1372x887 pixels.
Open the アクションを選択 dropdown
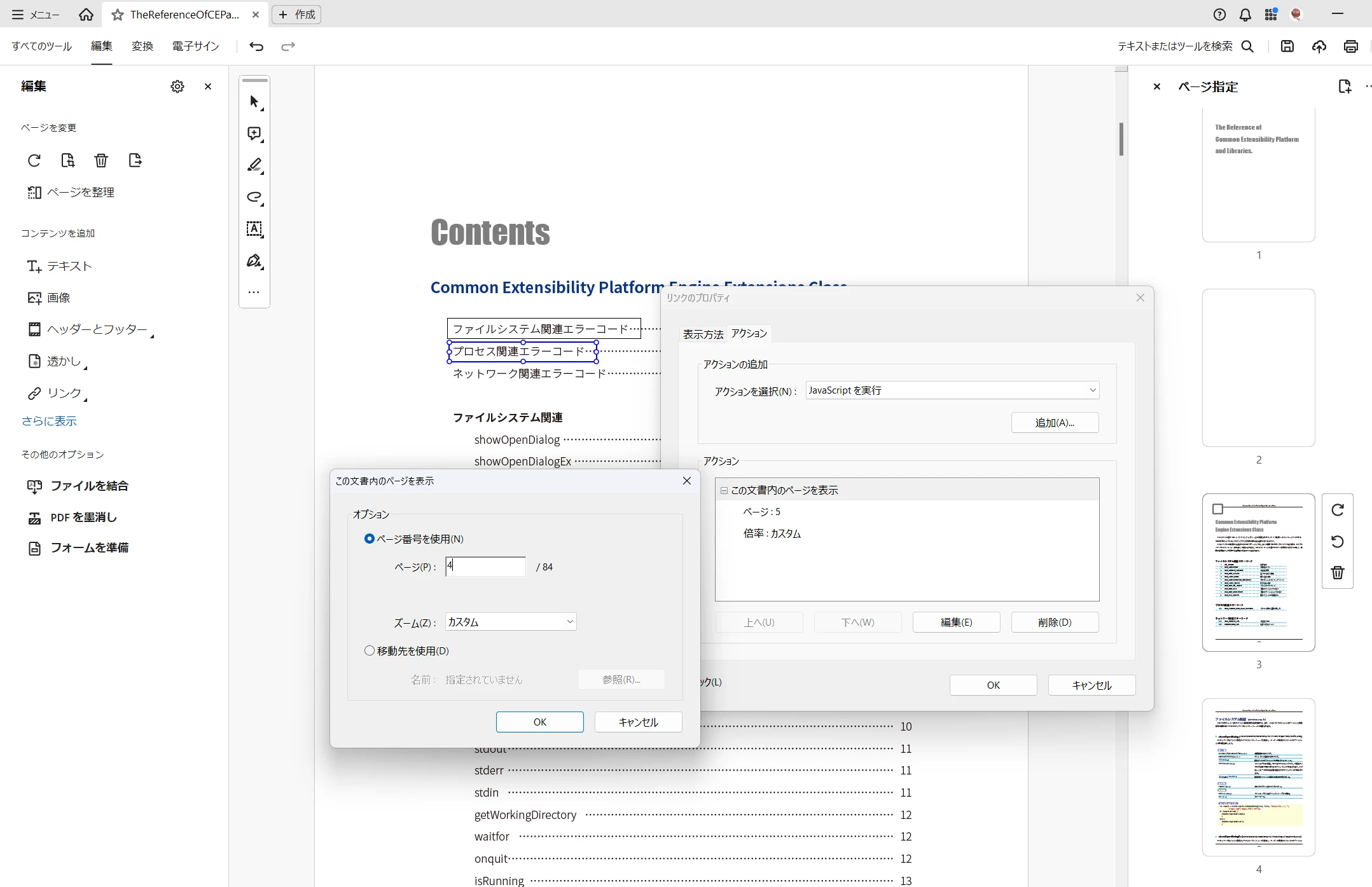pyautogui.click(x=952, y=390)
